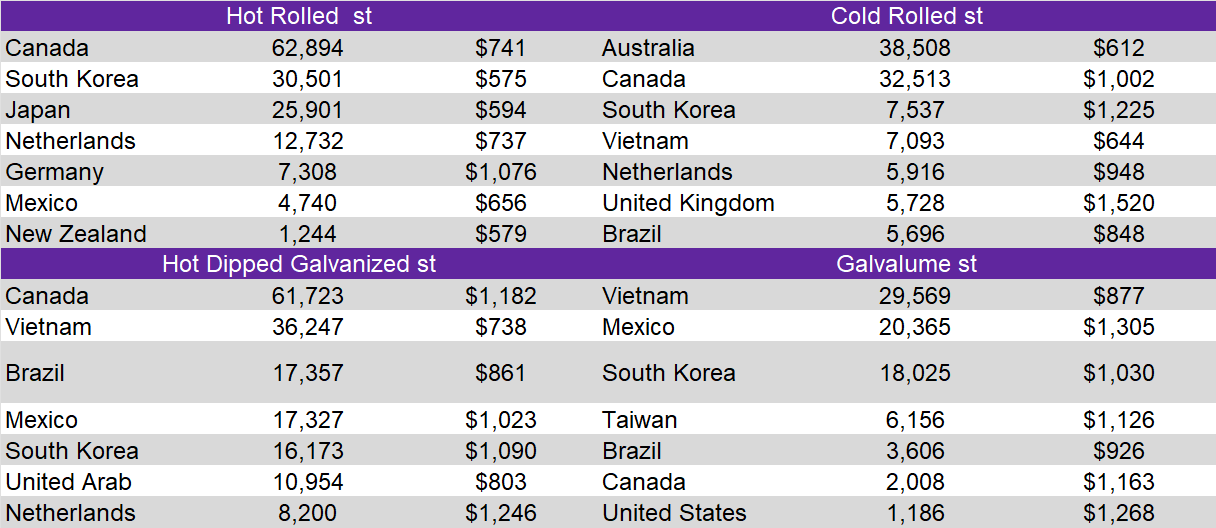
Task: Click the New Zealand cell
Action: click(76, 234)
